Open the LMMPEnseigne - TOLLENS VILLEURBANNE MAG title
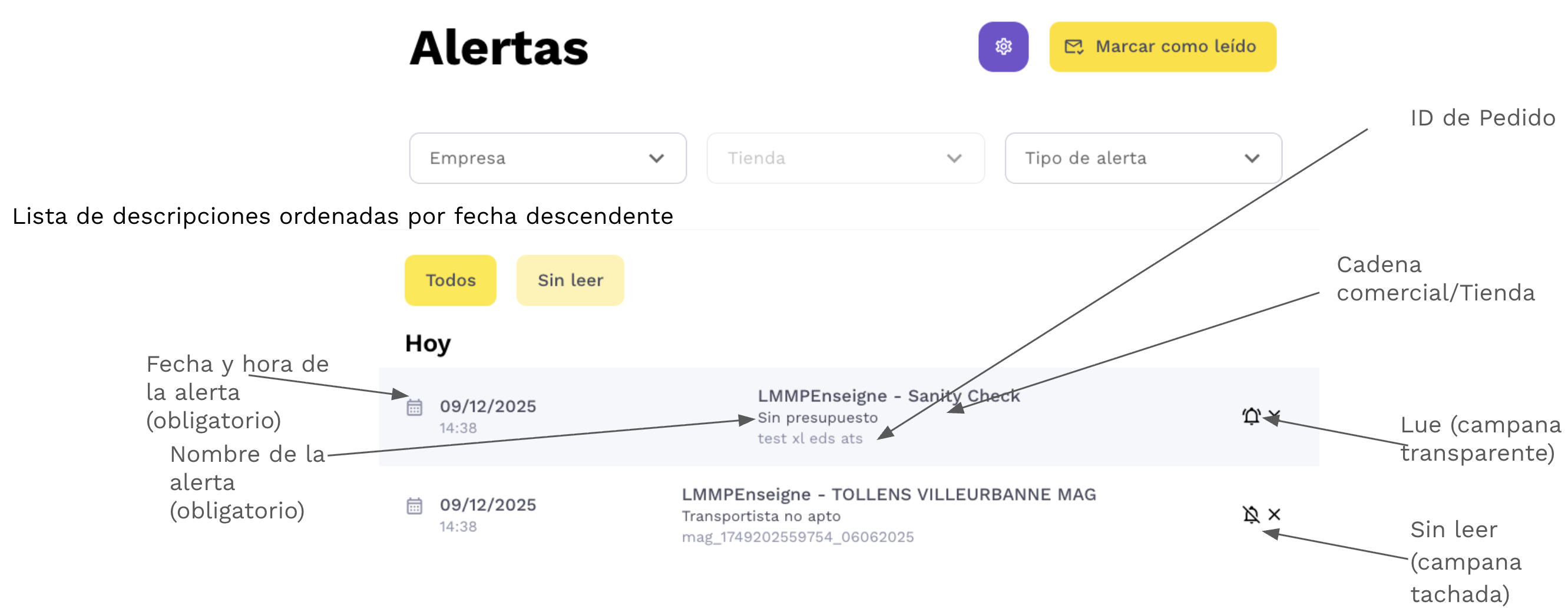Image resolution: width=1568 pixels, height=615 pixels. coord(888,494)
